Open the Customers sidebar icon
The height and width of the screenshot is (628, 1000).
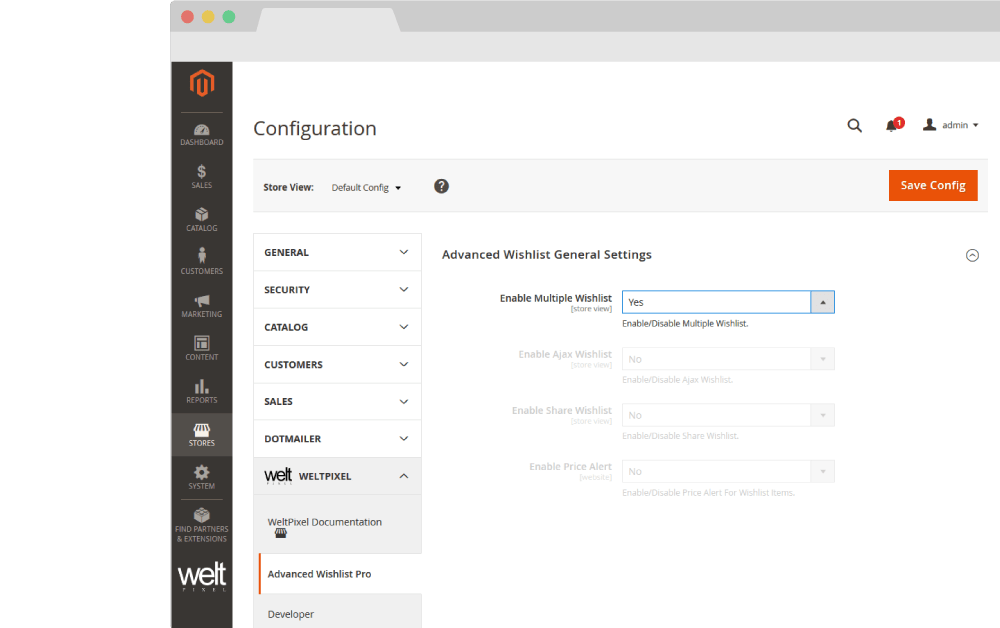(x=202, y=262)
